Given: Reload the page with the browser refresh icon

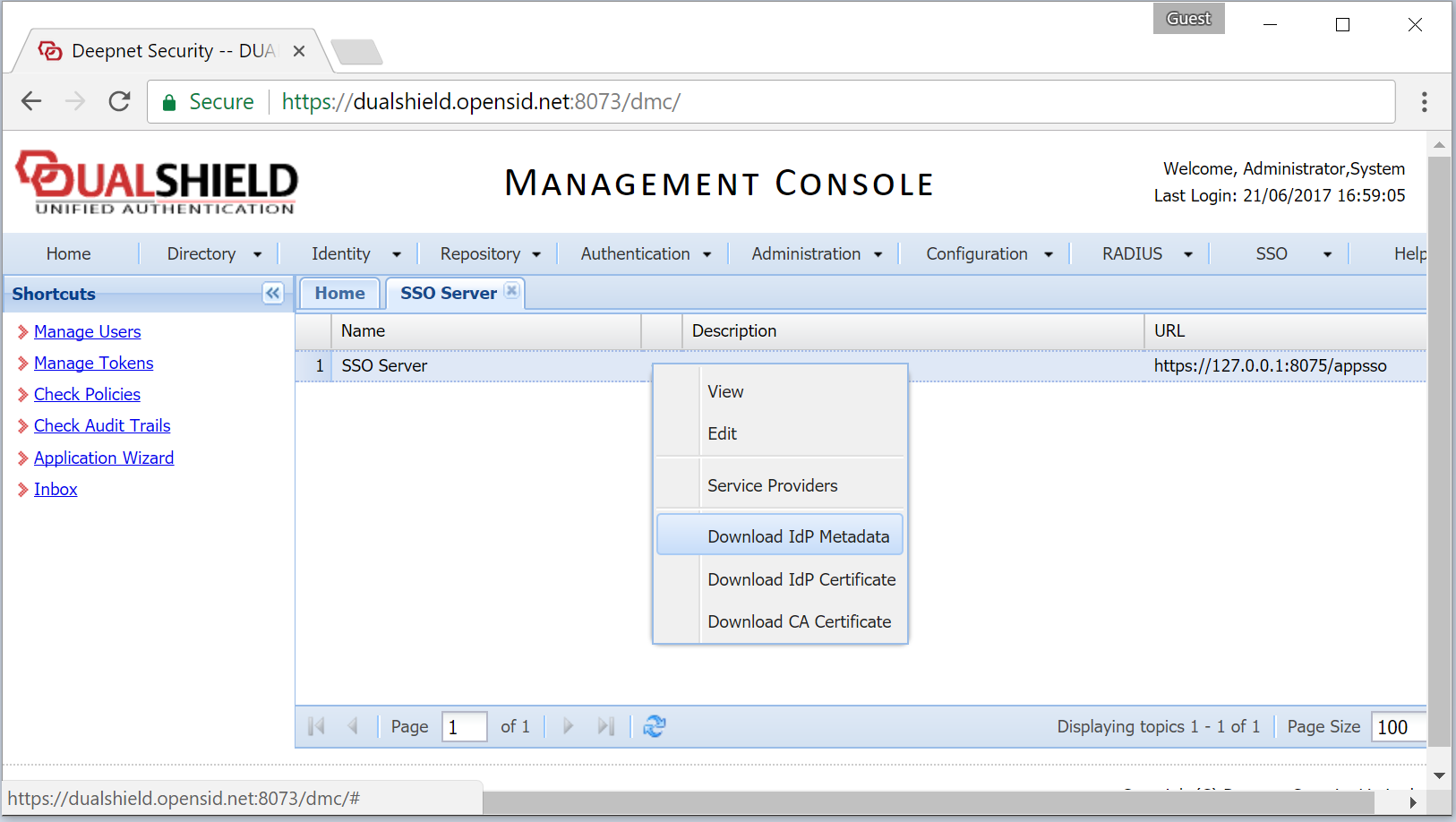Looking at the screenshot, I should (119, 102).
